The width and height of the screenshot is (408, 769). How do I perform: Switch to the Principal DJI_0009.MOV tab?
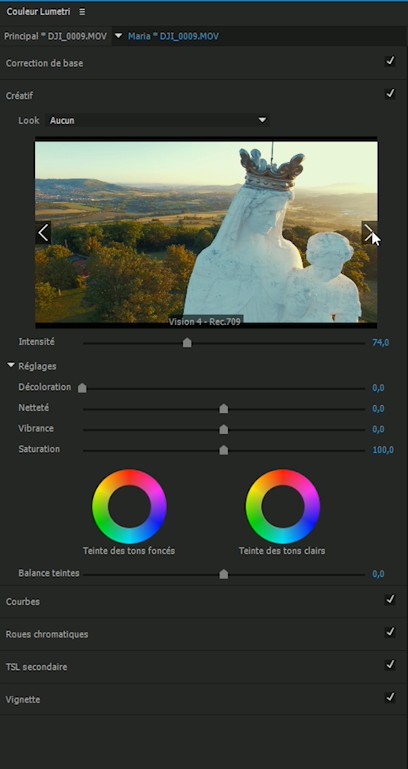[55, 36]
